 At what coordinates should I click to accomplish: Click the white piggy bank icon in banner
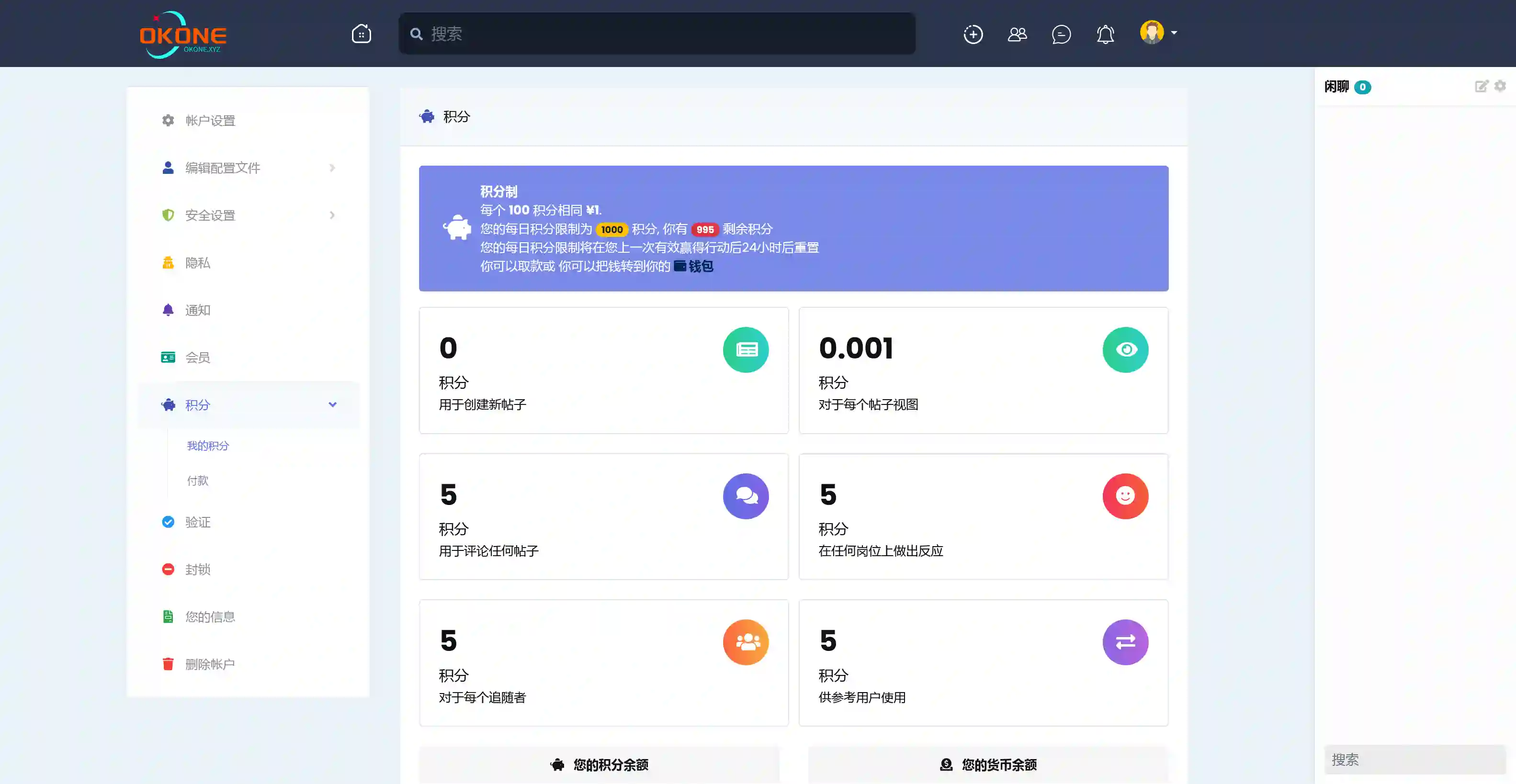tap(457, 228)
